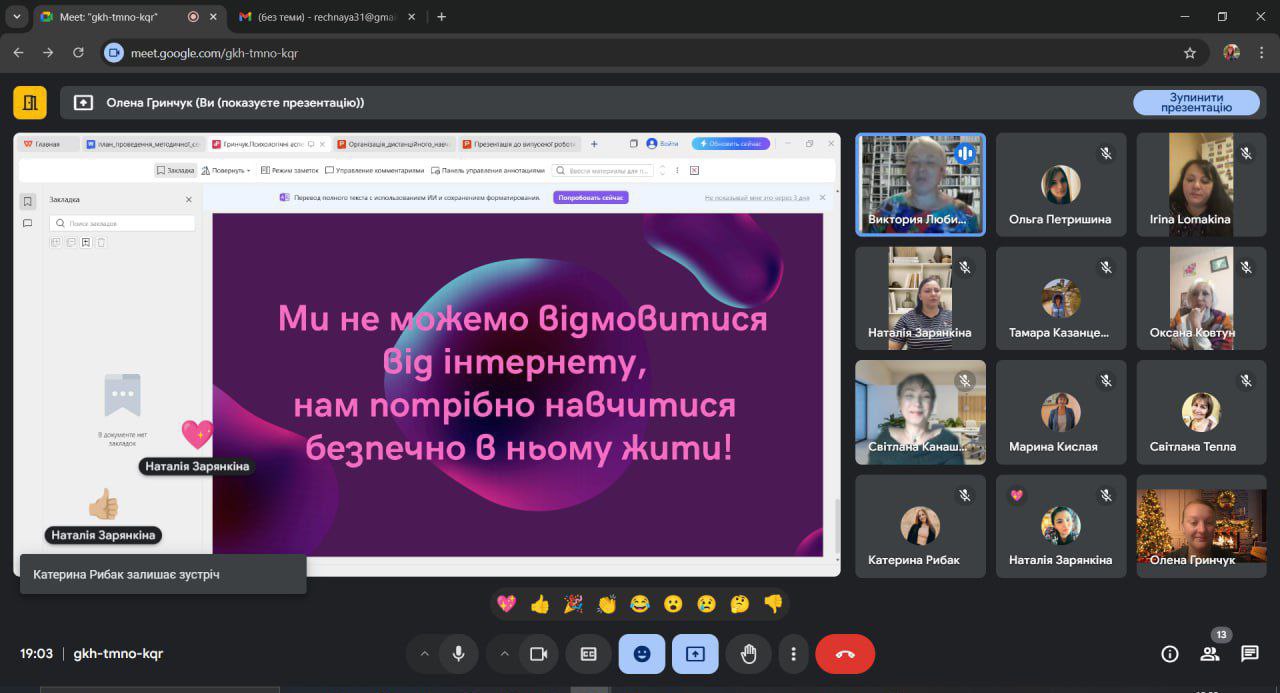This screenshot has height=693, width=1280.
Task: Click the bookmark search field in WPS
Action: pyautogui.click(x=122, y=224)
